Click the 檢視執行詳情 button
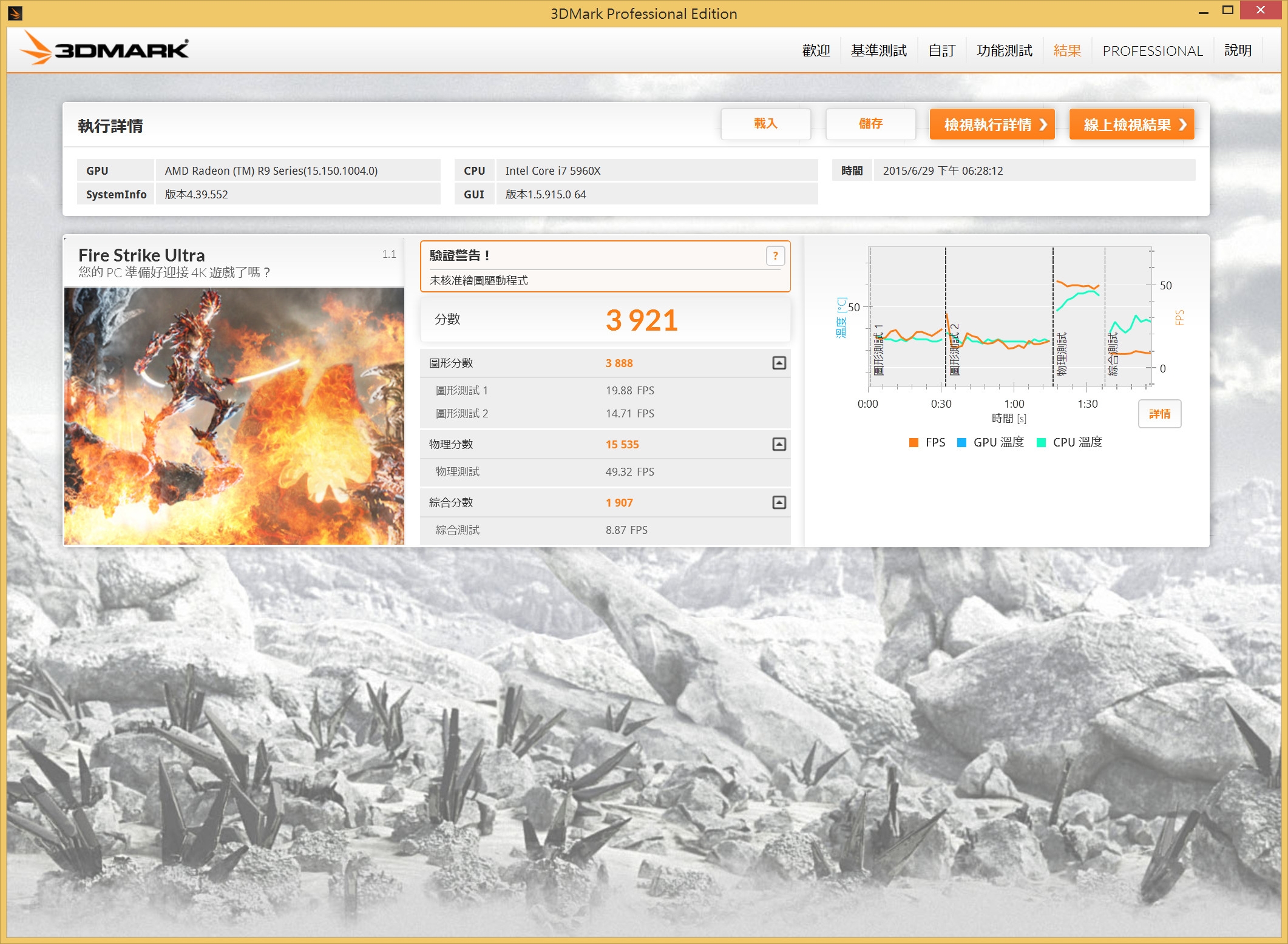Image resolution: width=1288 pixels, height=944 pixels. [992, 124]
